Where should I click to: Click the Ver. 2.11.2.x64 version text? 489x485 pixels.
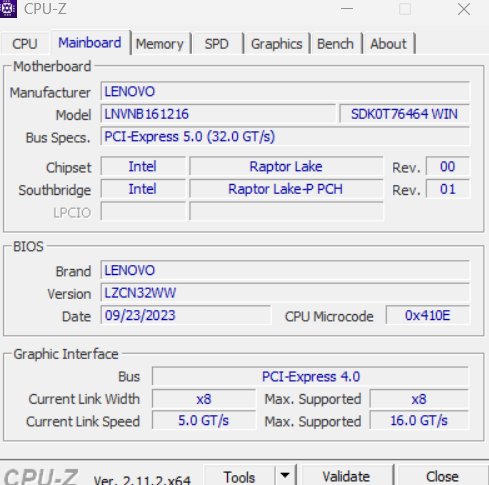[x=142, y=480]
